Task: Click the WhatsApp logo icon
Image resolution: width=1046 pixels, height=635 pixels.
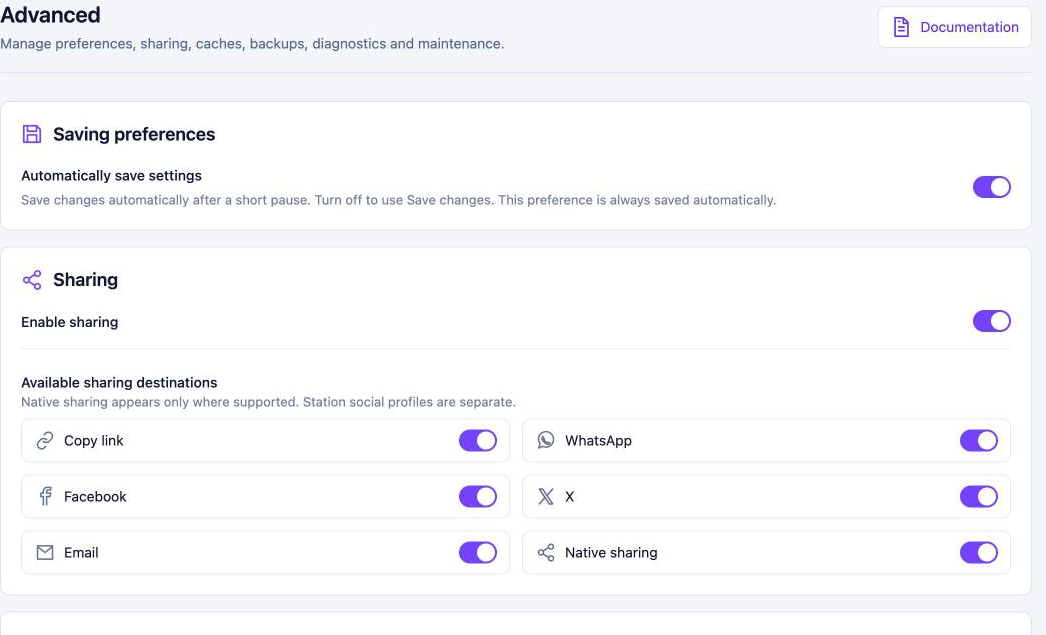Action: click(546, 440)
